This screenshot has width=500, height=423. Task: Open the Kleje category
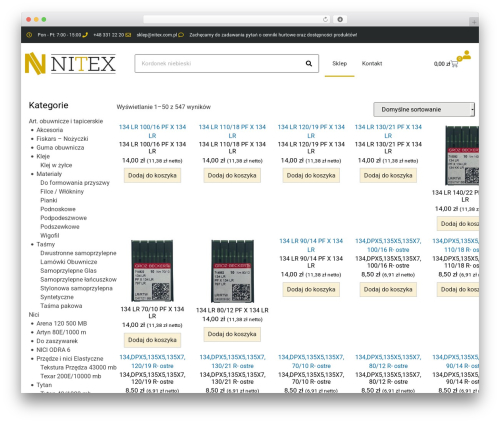43,156
